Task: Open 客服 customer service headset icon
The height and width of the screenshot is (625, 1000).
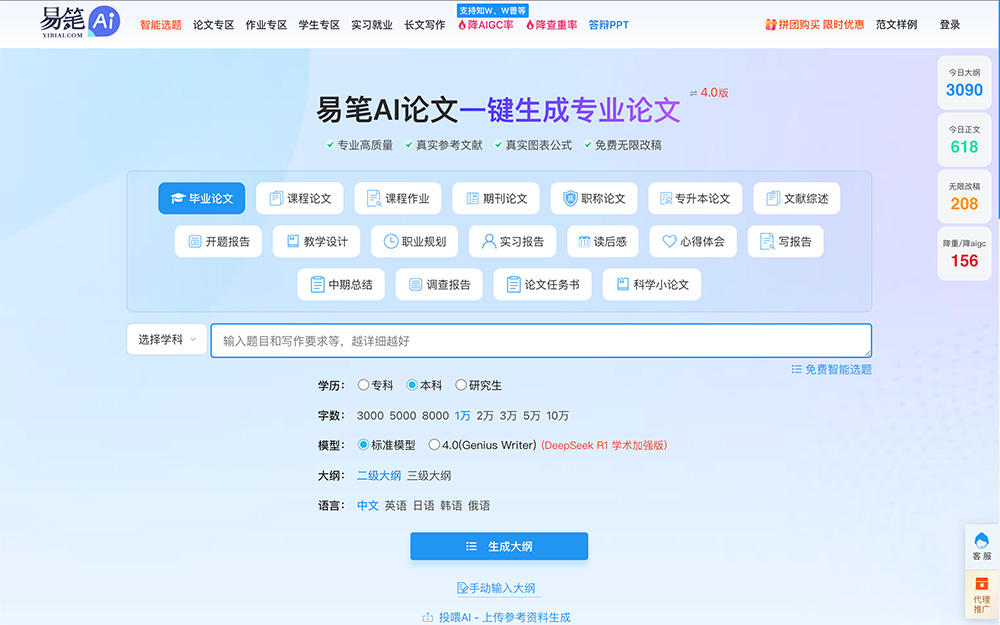Action: point(981,540)
